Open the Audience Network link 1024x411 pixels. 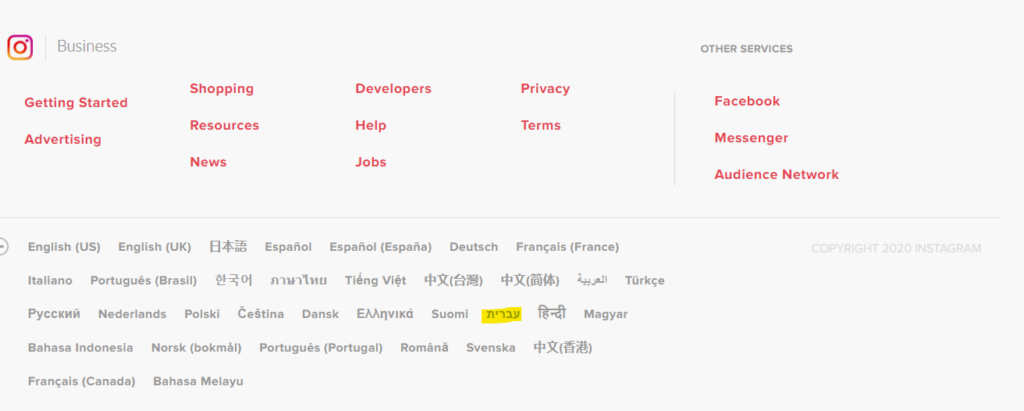(776, 174)
